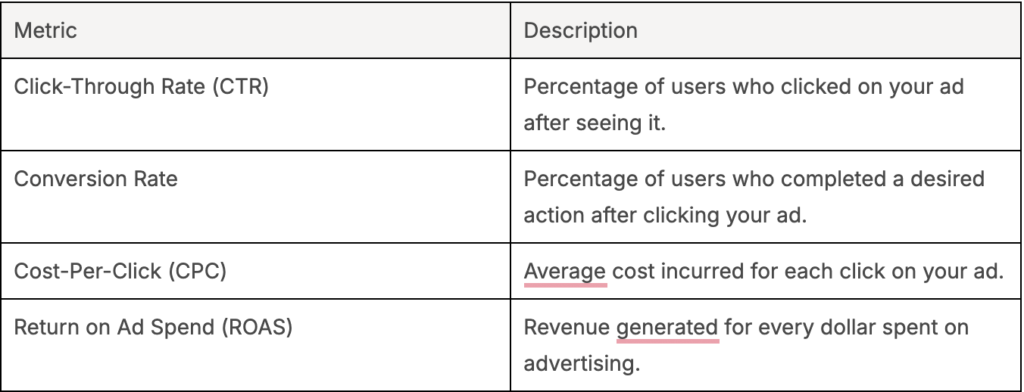Click the word advertising in the last row

pos(581,365)
